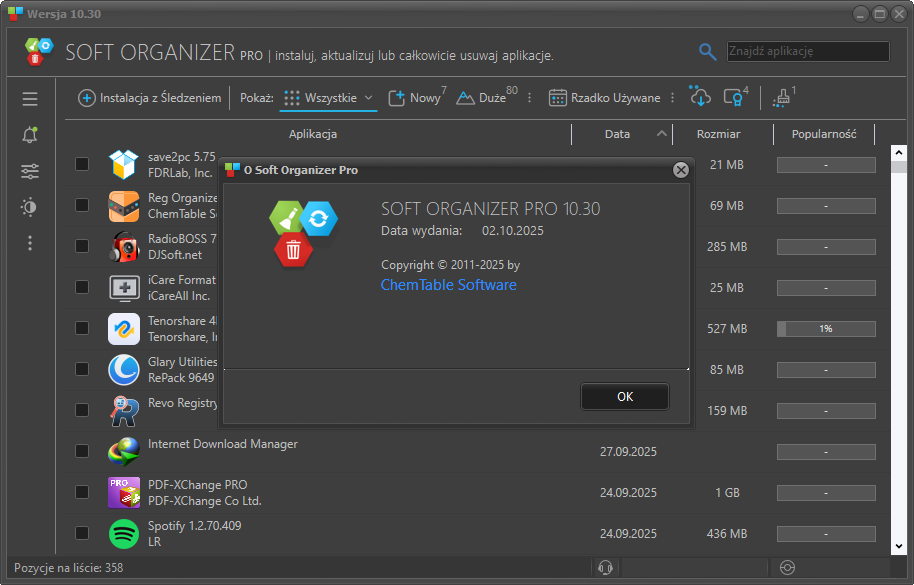Click the Spotify application icon
Viewport: 914px width, 585px height.
(124, 534)
